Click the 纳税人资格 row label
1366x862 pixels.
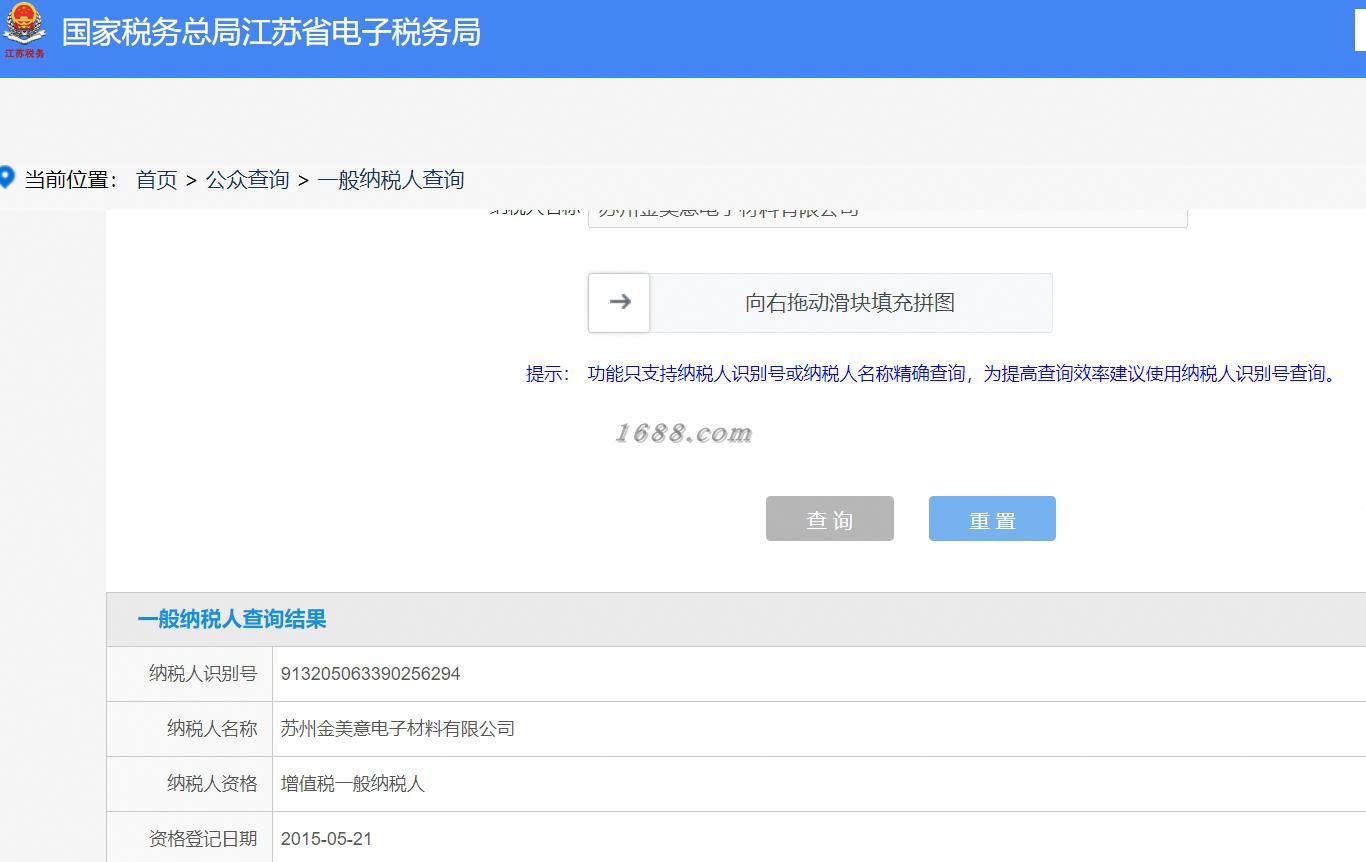pos(212,784)
